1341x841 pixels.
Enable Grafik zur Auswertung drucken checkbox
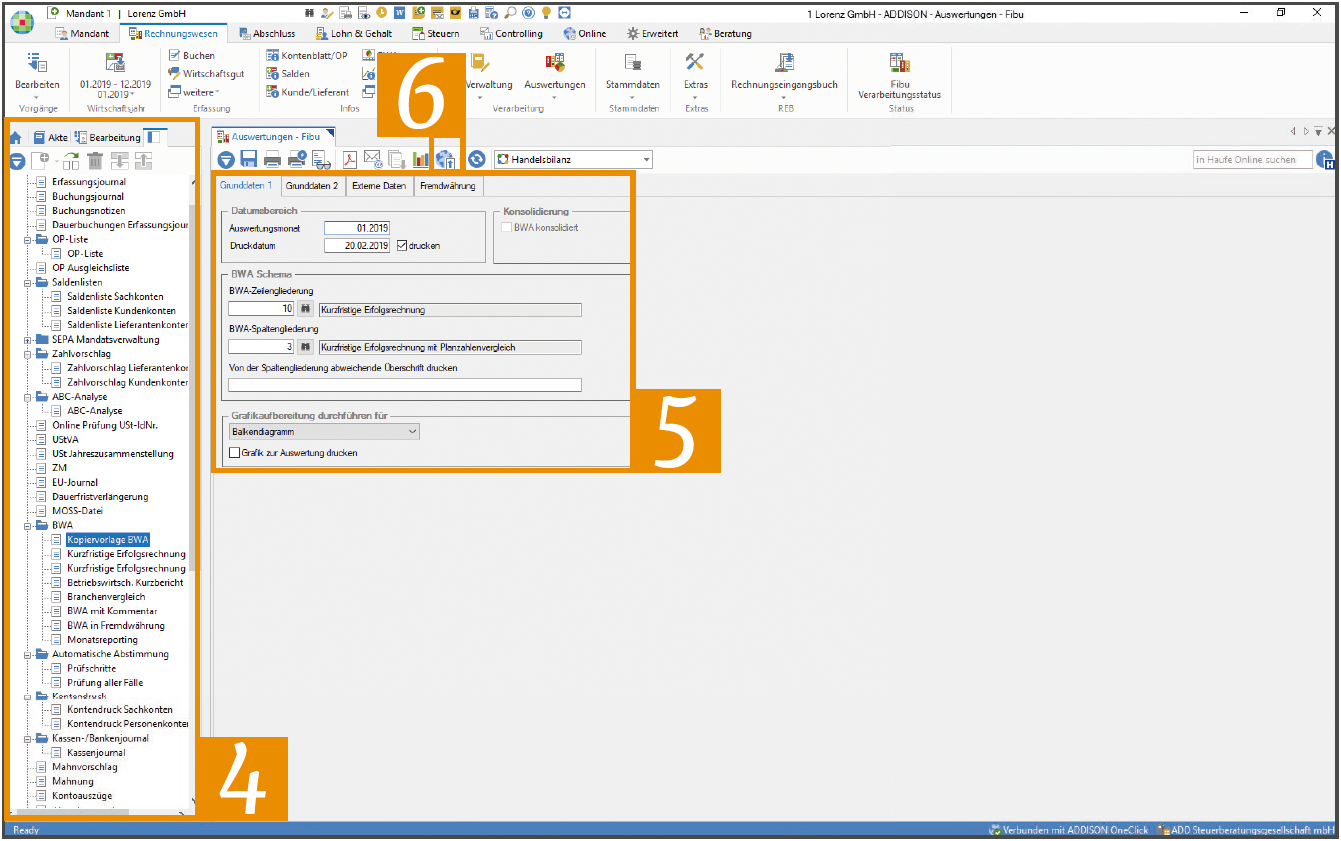coord(235,453)
